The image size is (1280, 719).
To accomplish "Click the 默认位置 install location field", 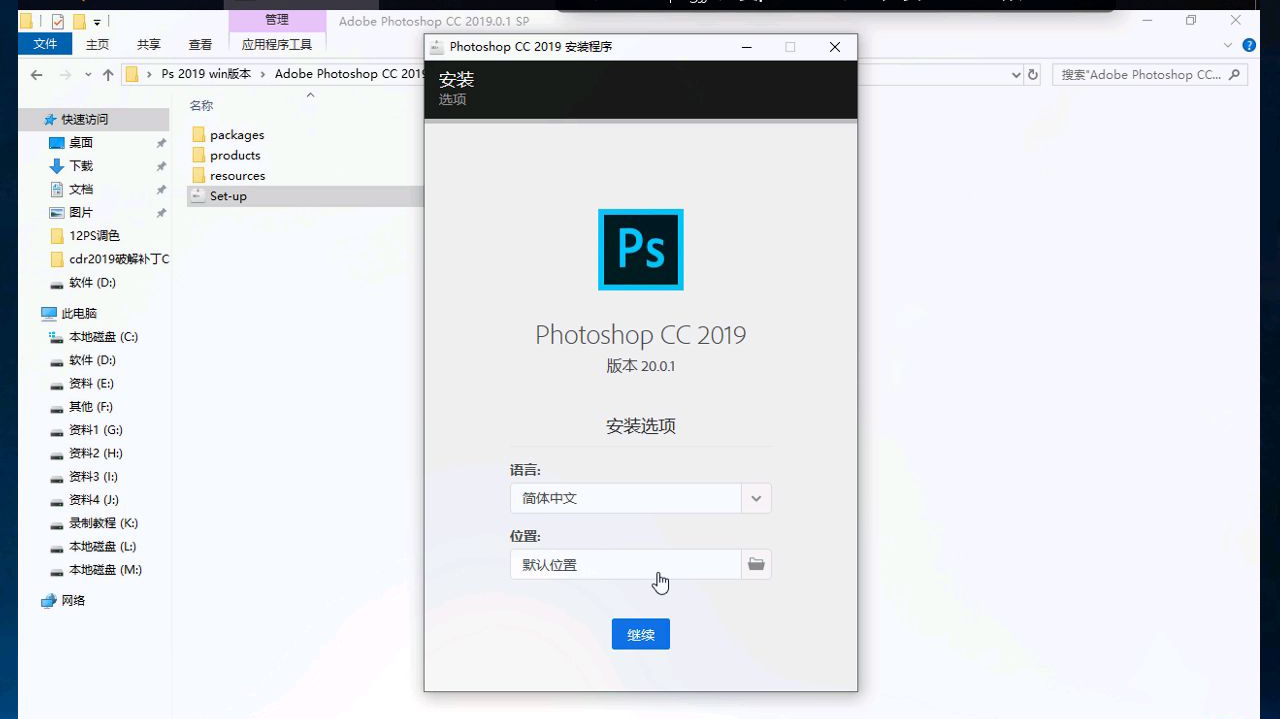I will pos(626,564).
